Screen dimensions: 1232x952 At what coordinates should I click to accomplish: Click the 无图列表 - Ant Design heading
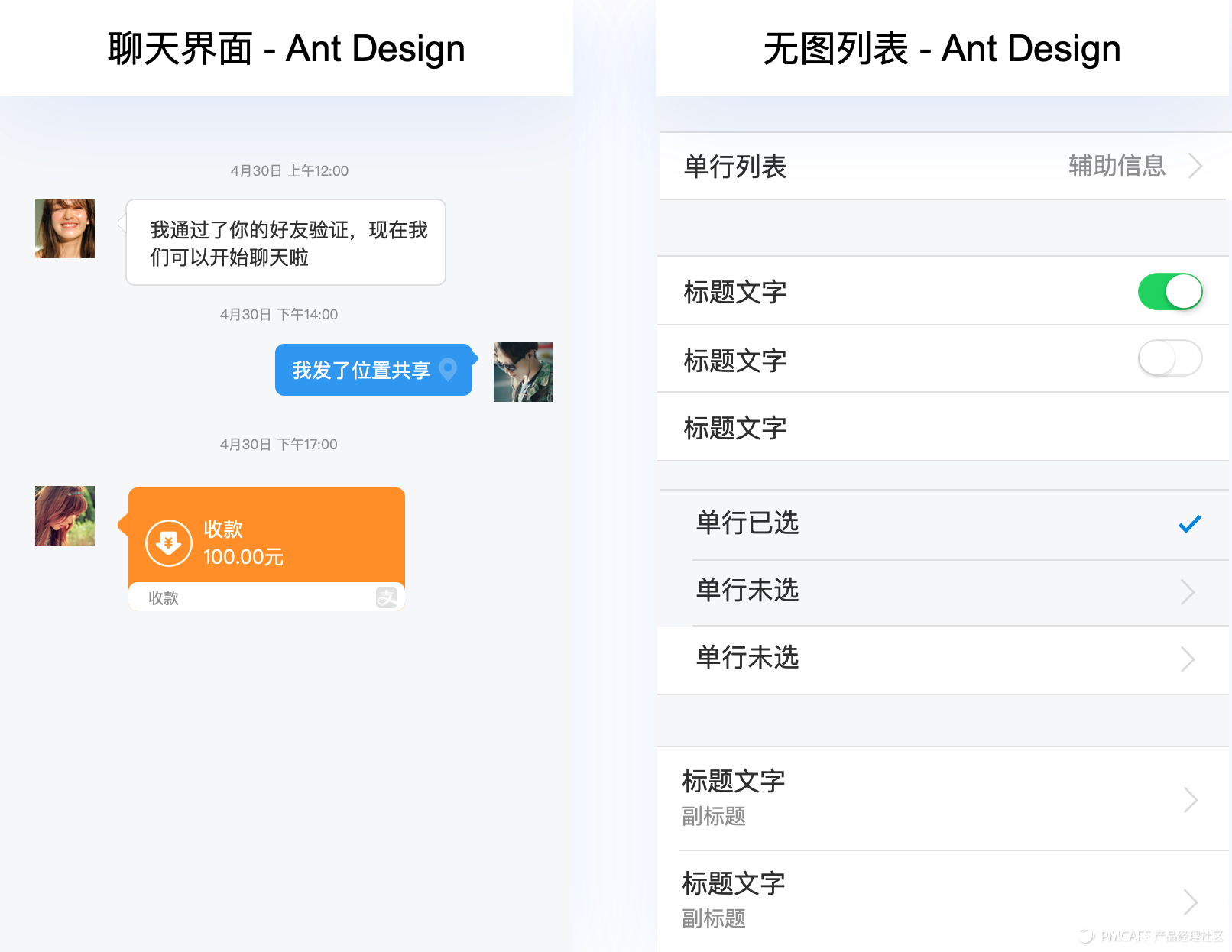942,49
